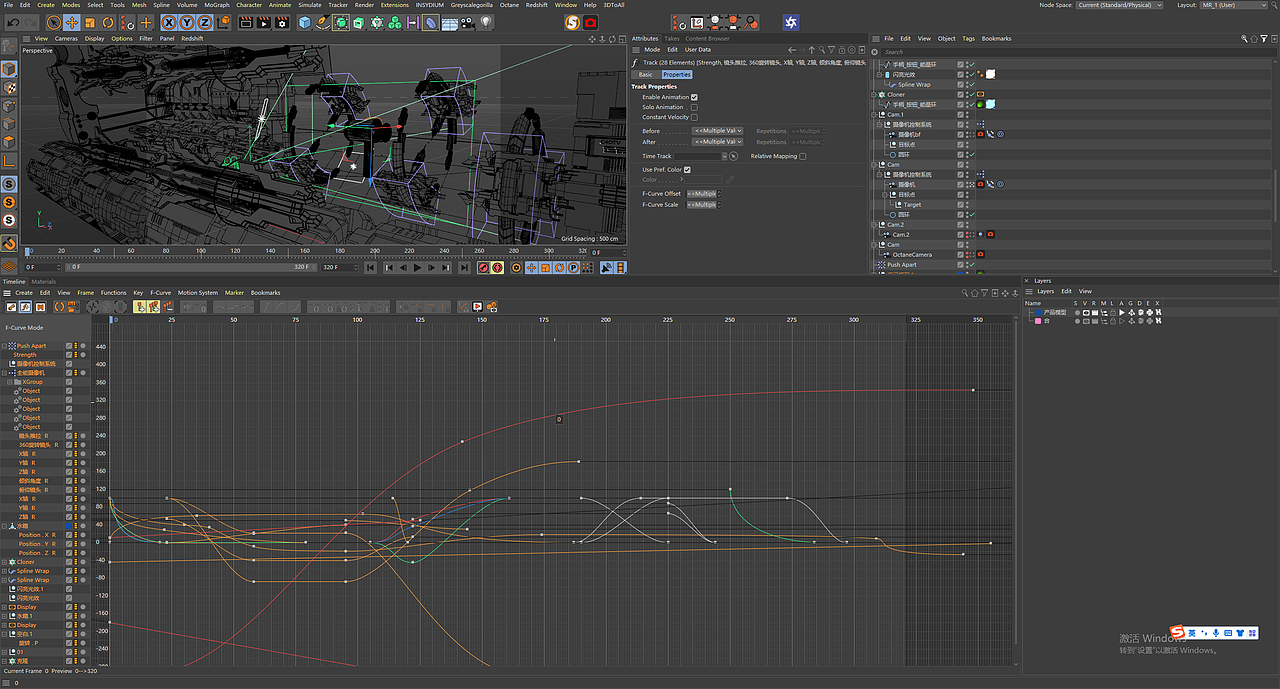1280x689 pixels.
Task: Switch to the Materials tab
Action: click(x=44, y=282)
